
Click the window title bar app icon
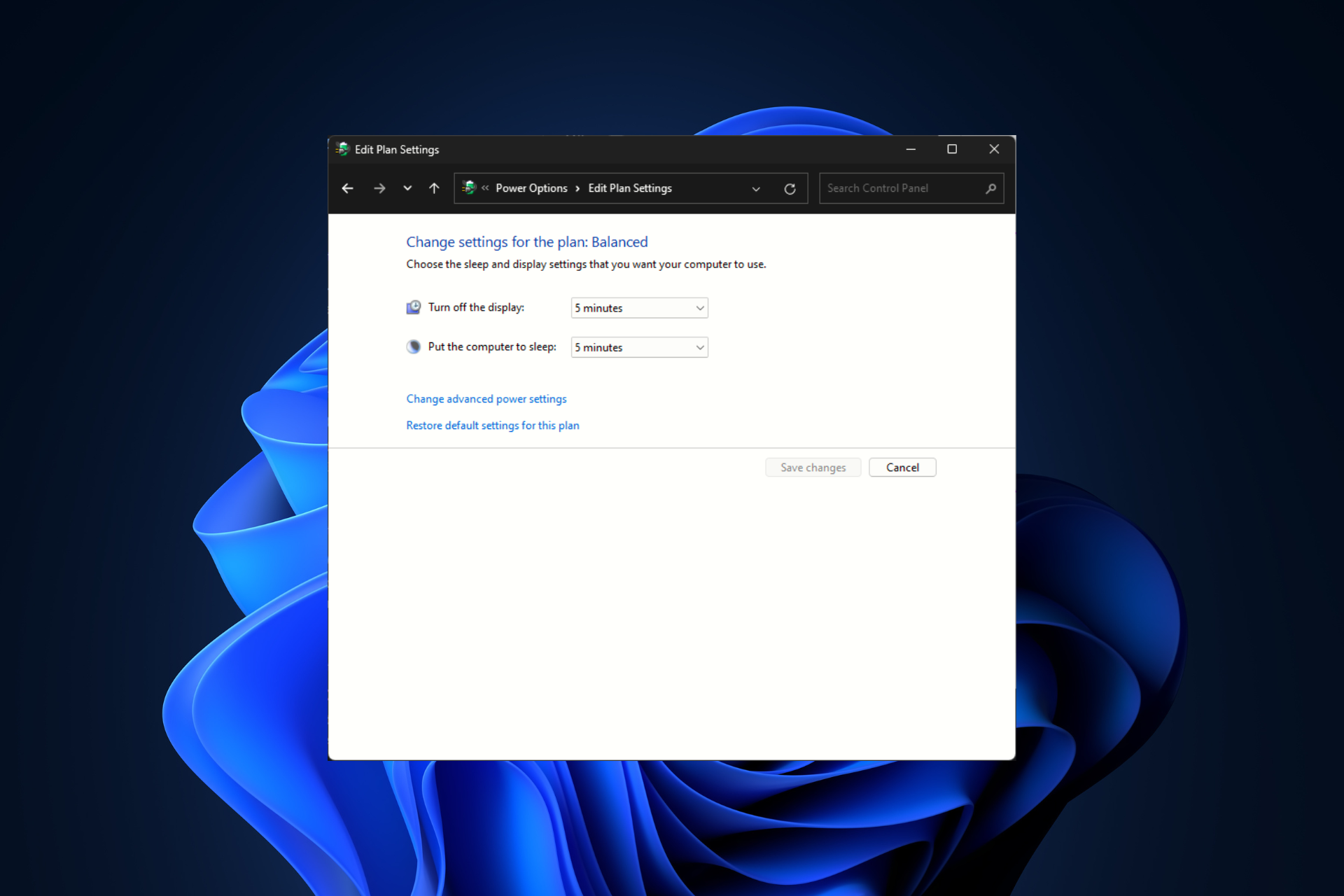click(x=342, y=149)
